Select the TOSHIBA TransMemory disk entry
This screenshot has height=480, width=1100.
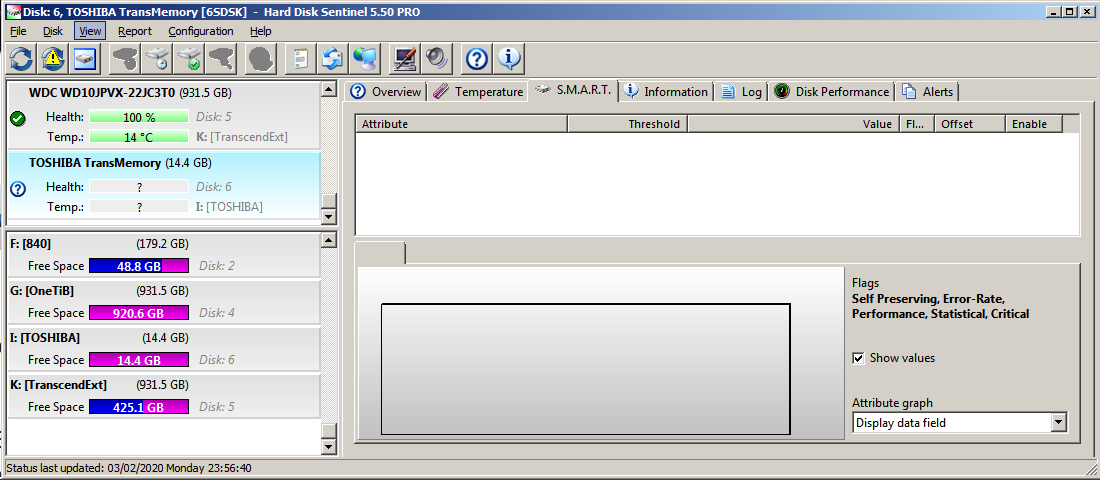[163, 186]
